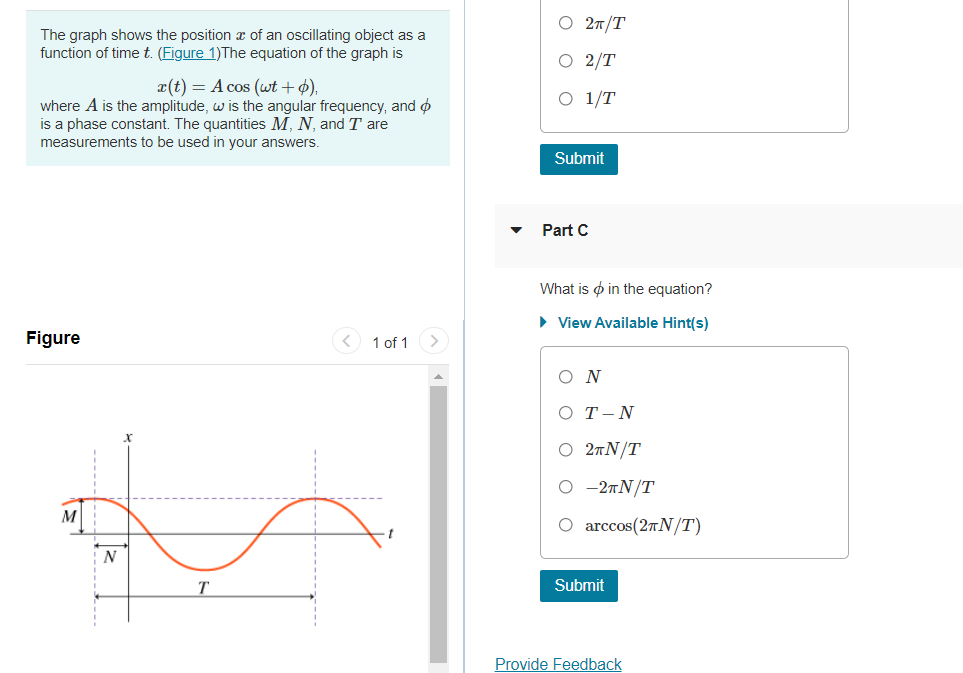Screen dimensions: 963x673
Task: Select the 2π/T answer option
Action: [565, 22]
